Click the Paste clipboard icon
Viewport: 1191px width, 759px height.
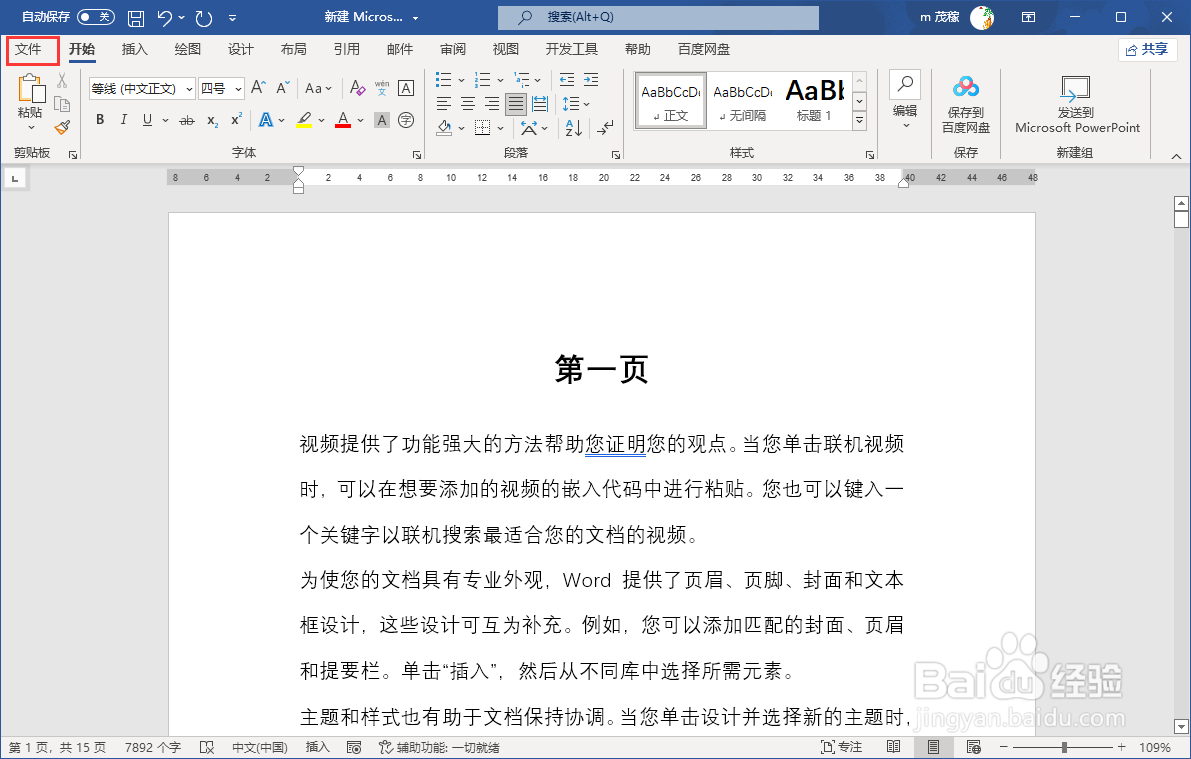pyautogui.click(x=30, y=88)
